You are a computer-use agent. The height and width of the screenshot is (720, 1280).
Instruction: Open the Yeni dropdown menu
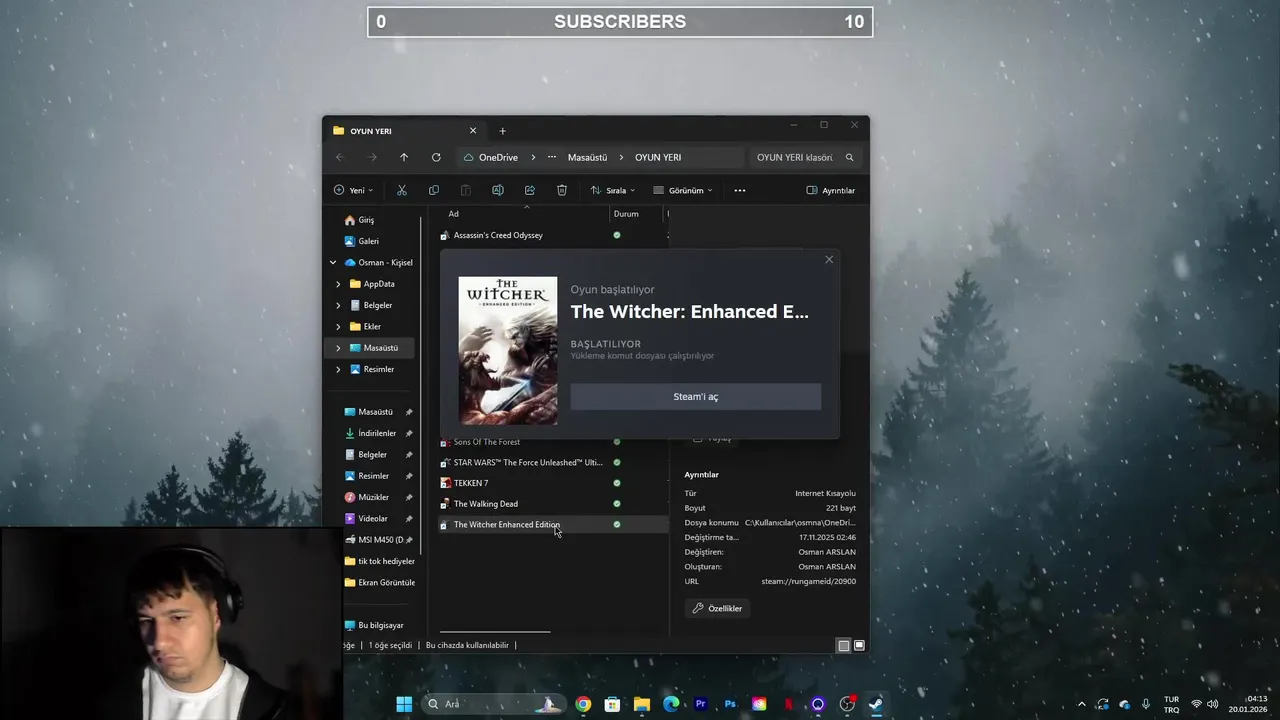tap(353, 190)
